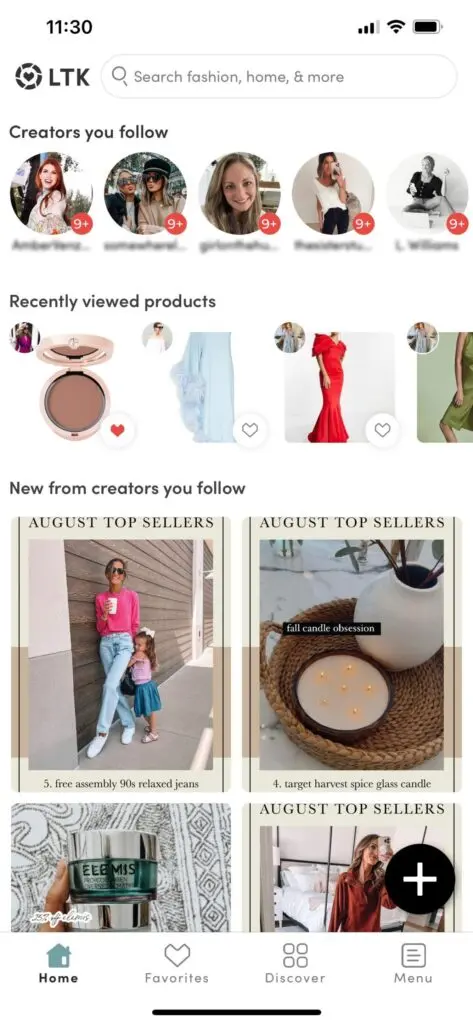
Task: Open the green dress product
Action: click(446, 387)
